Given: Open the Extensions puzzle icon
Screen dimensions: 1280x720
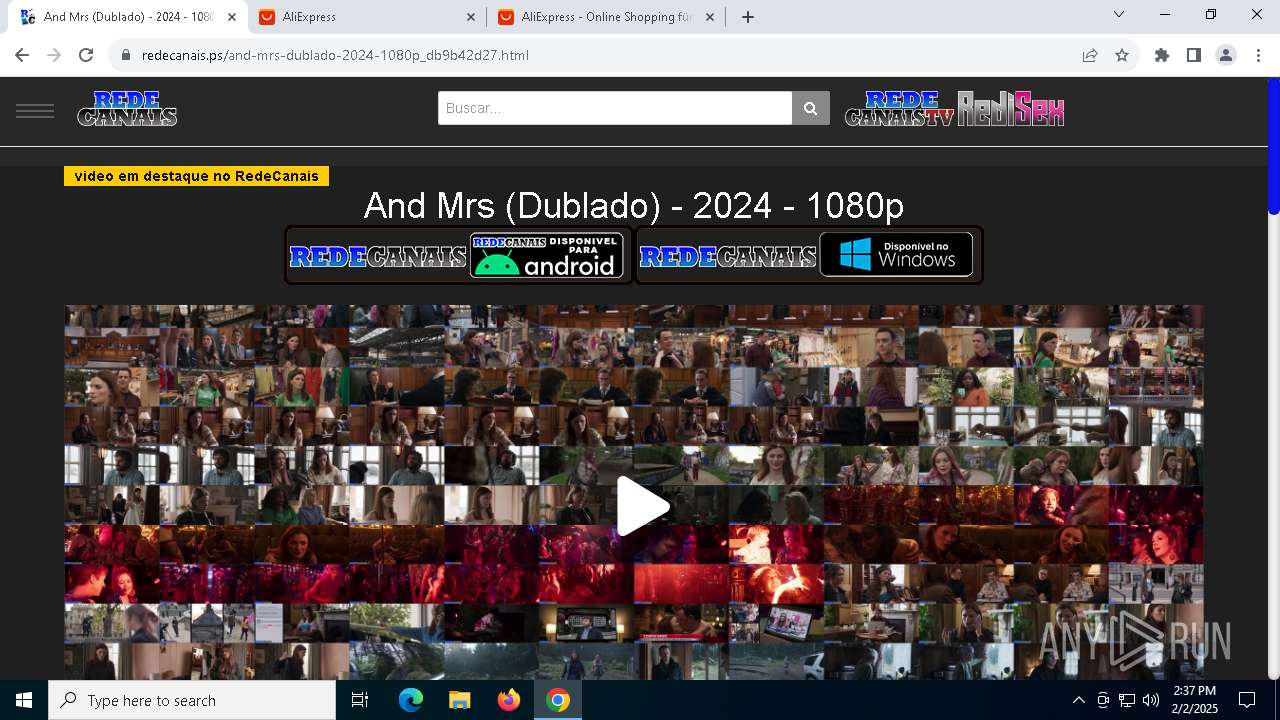Looking at the screenshot, I should click(x=1162, y=55).
